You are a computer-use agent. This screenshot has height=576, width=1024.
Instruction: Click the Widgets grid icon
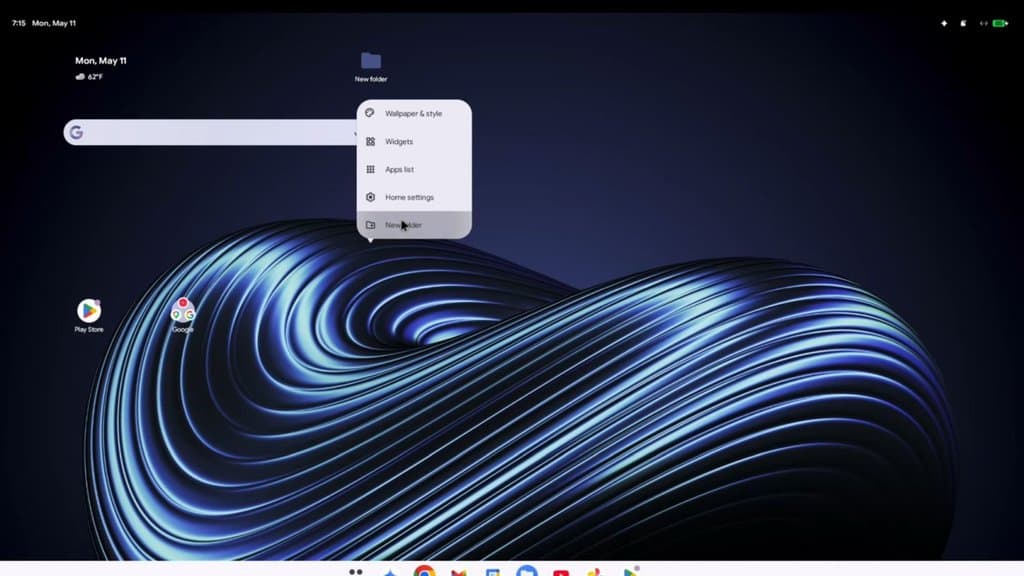coord(370,141)
